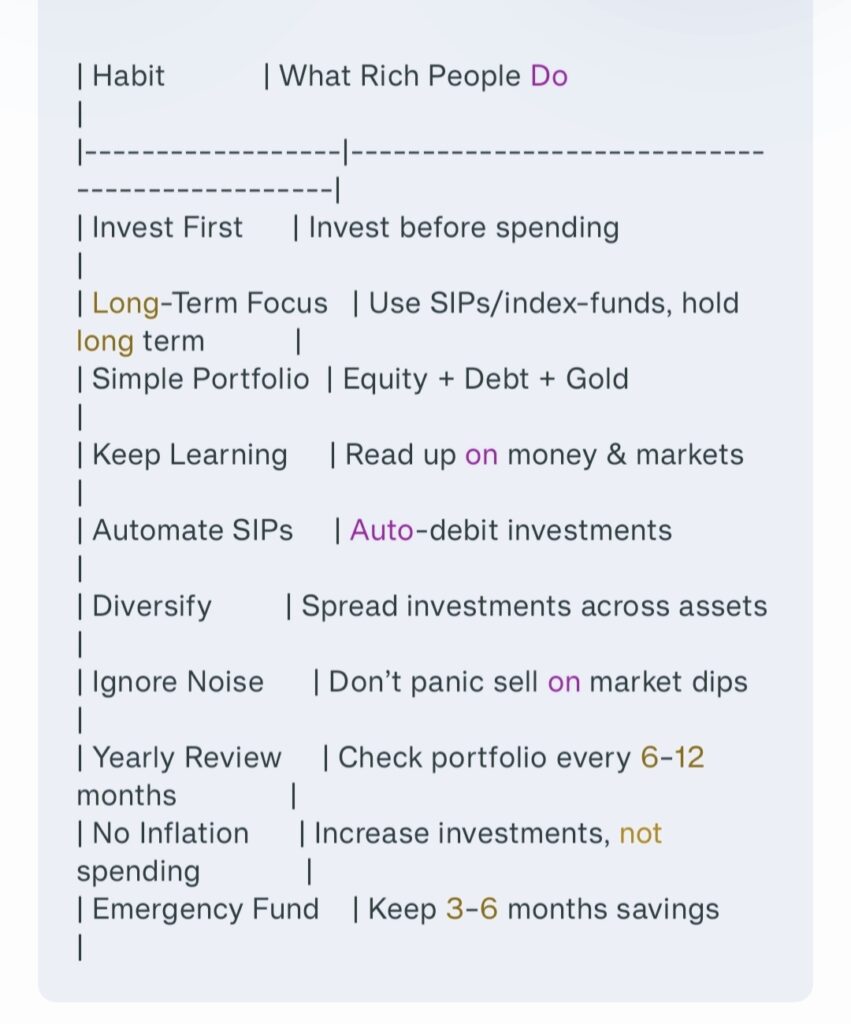This screenshot has width=851, height=1024.
Task: Click the "Habit" column header text
Action: click(128, 76)
